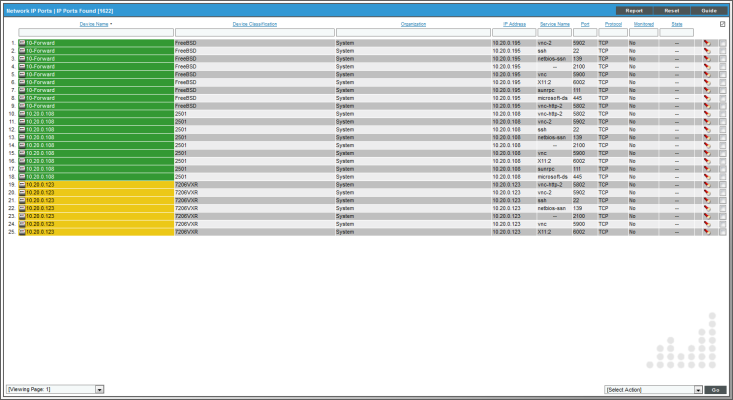The width and height of the screenshot is (733, 400).
Task: Click 10-Forward device name in row 2
Action: click(x=40, y=51)
